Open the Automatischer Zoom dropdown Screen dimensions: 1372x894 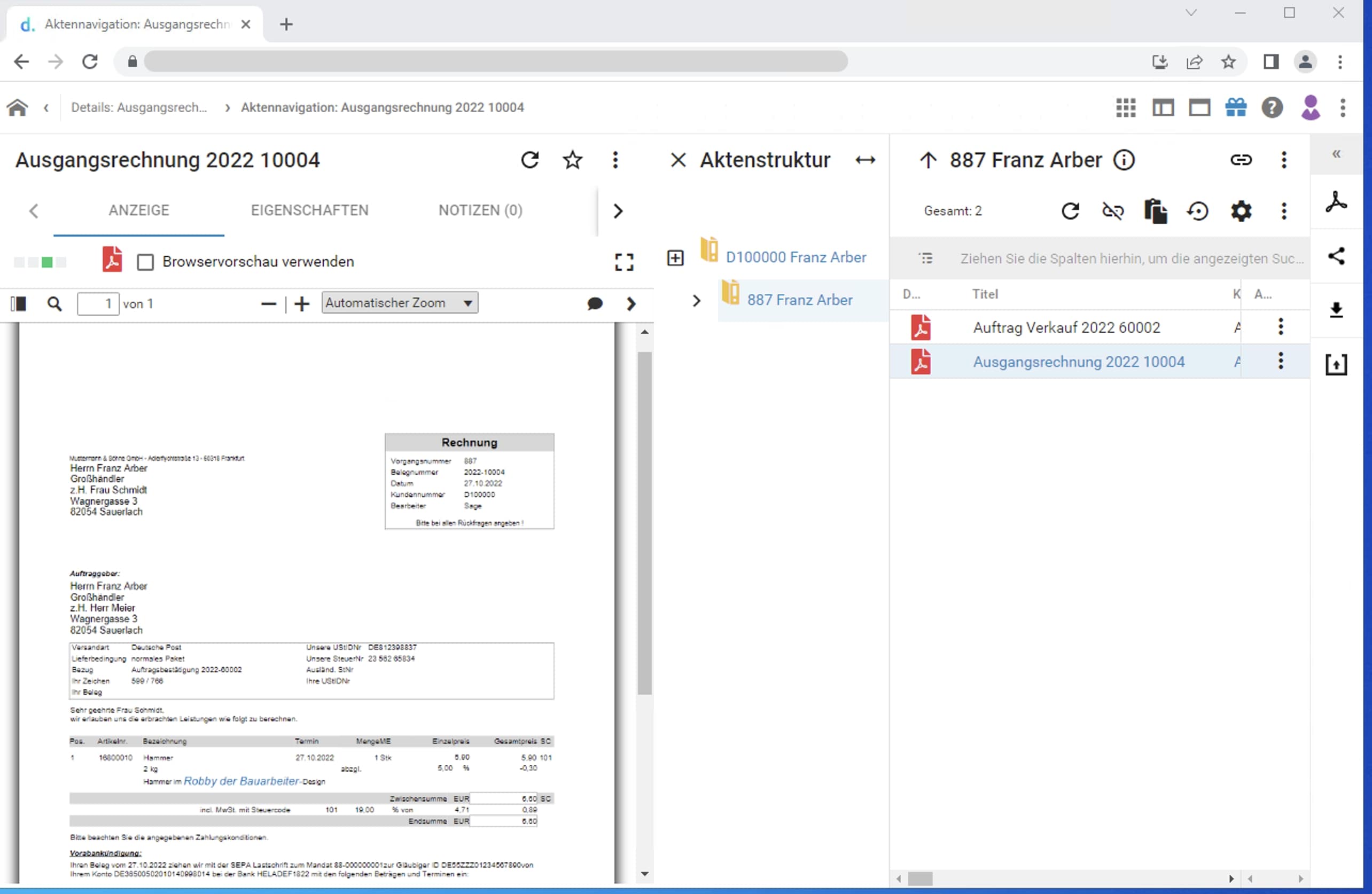[x=400, y=303]
